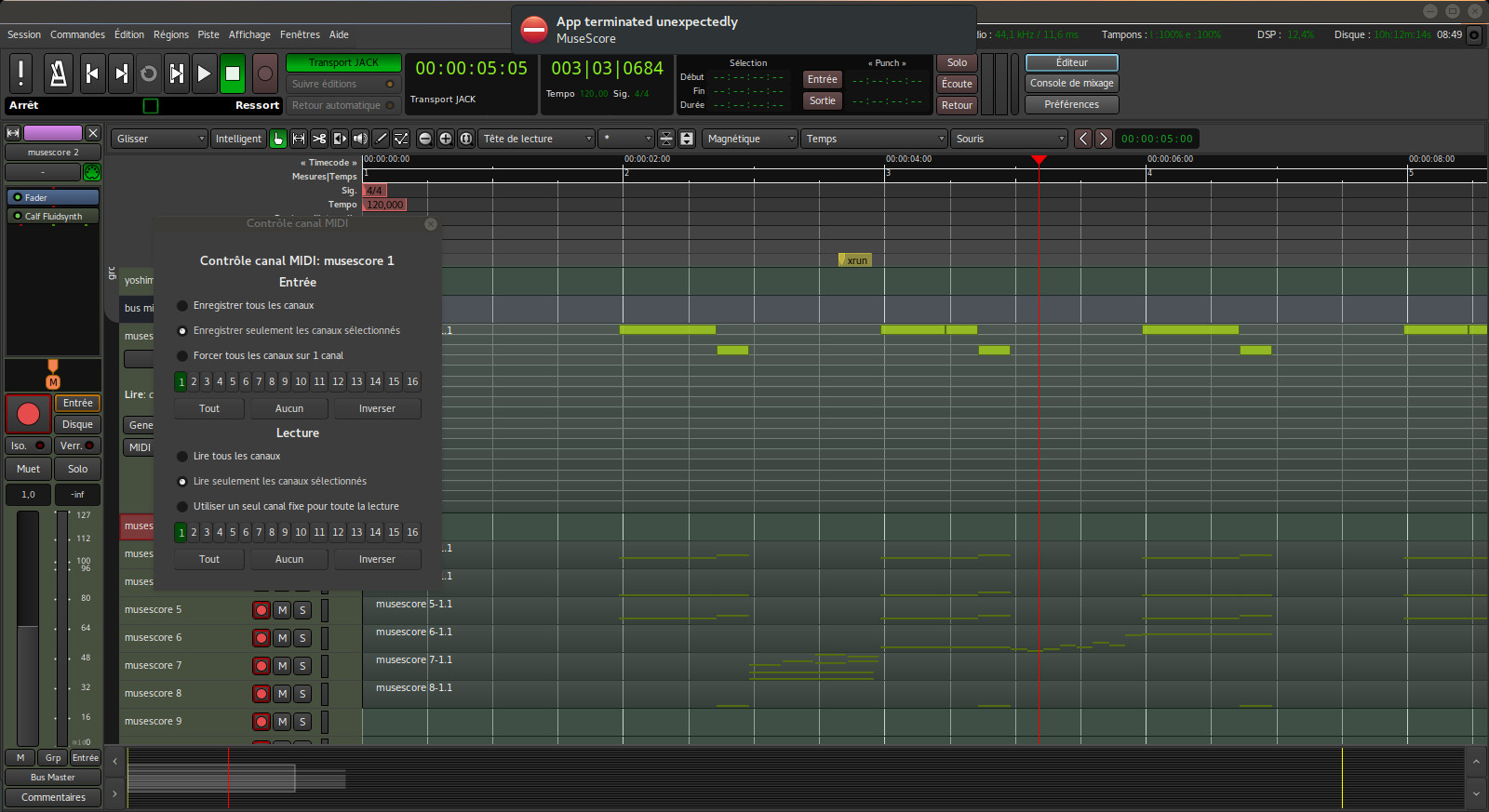Expand the 'Magnétique' snap mode dropdown
This screenshot has width=1489, height=812.
[750, 139]
